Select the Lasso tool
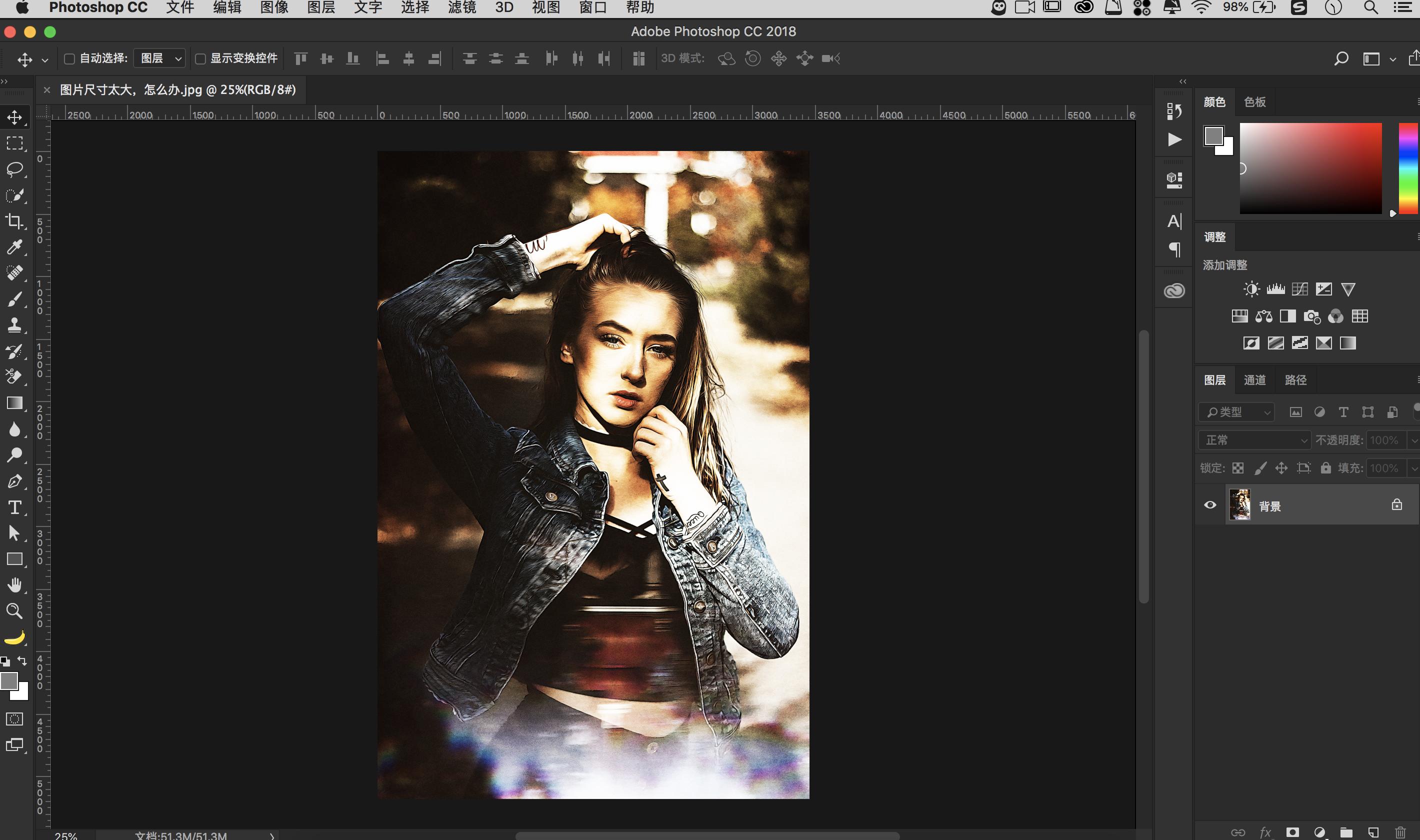This screenshot has height=840, width=1420. (14, 169)
